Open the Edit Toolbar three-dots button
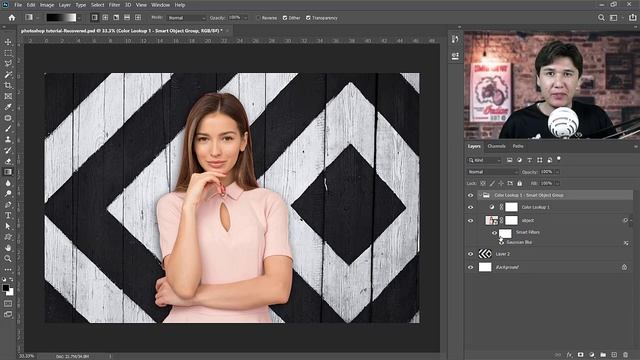Viewport: 640px width, 360px height. click(x=8, y=269)
